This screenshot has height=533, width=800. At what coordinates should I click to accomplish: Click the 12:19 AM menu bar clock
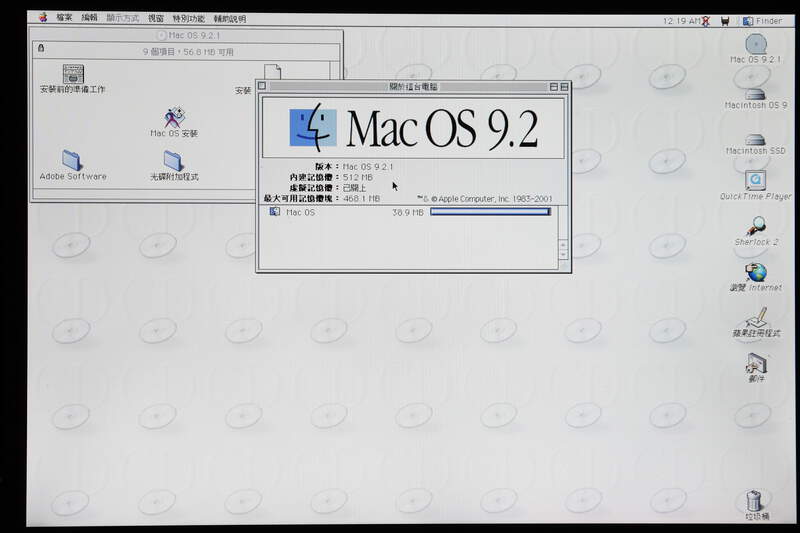pyautogui.click(x=681, y=21)
